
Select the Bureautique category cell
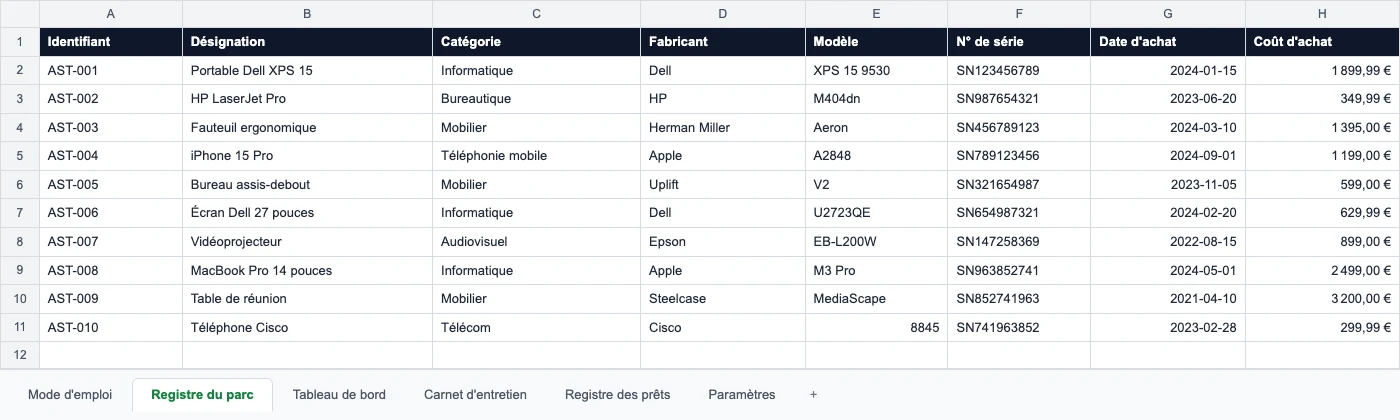coord(537,99)
